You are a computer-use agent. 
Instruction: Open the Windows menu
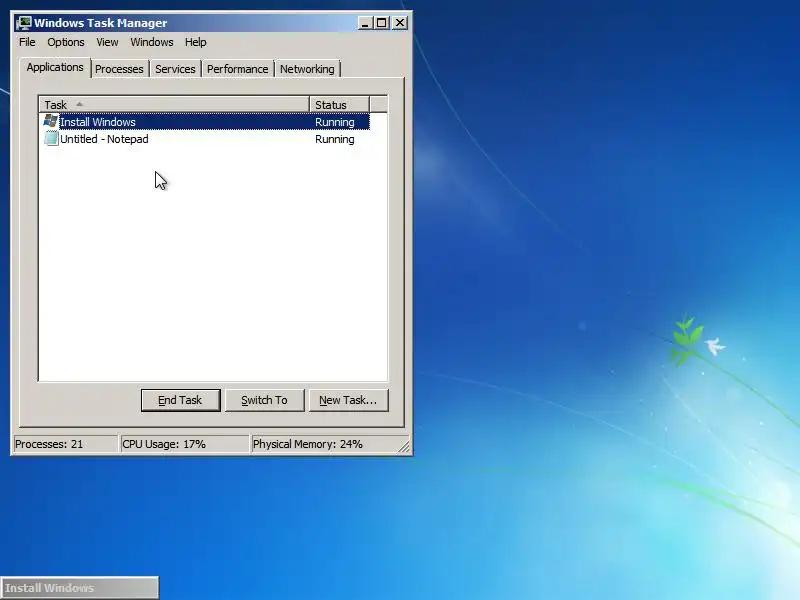pos(152,42)
